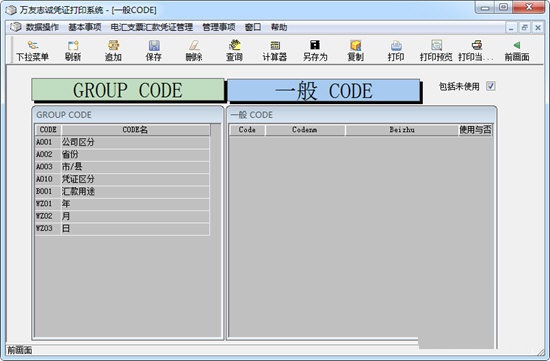The height and width of the screenshot is (361, 550).
Task: Open the 查询 search icon
Action: point(234,45)
